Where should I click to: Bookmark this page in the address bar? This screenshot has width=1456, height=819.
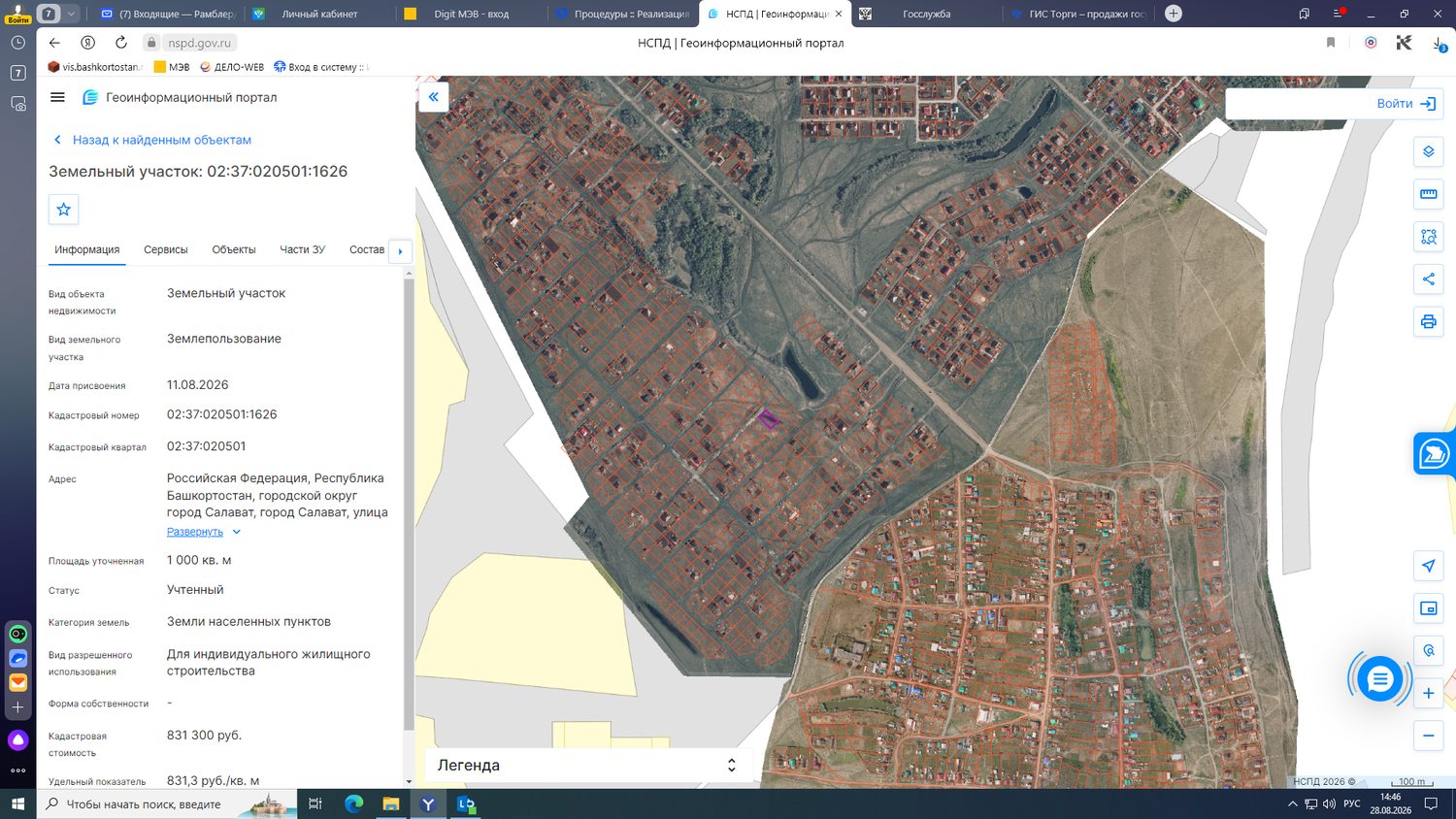click(1331, 43)
